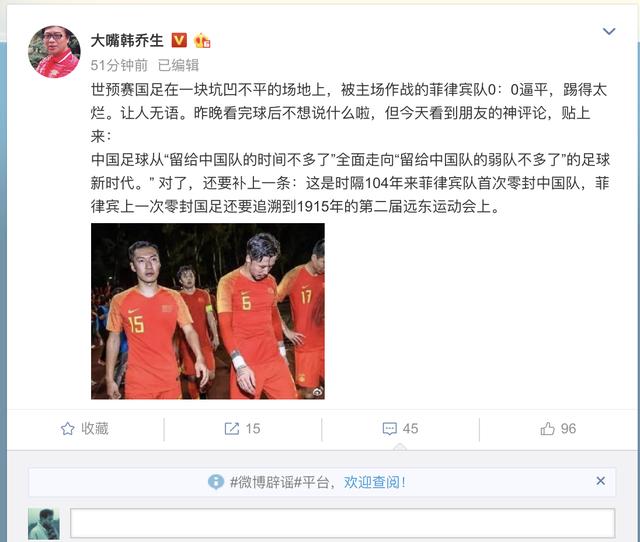Click the username 大嘴韩乔生
This screenshot has height=542, width=640.
pos(127,40)
